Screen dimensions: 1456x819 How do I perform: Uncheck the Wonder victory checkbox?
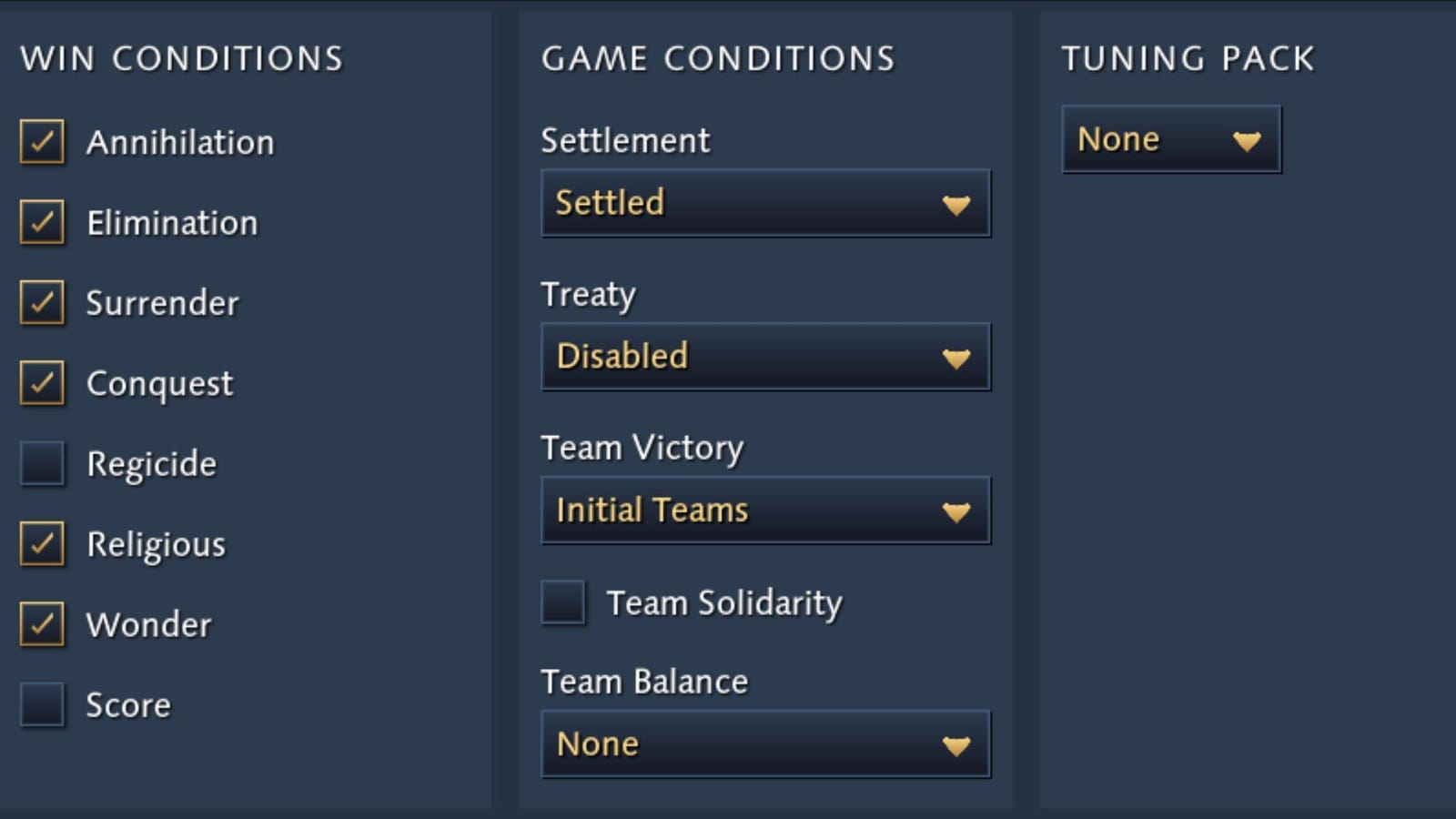tap(42, 623)
